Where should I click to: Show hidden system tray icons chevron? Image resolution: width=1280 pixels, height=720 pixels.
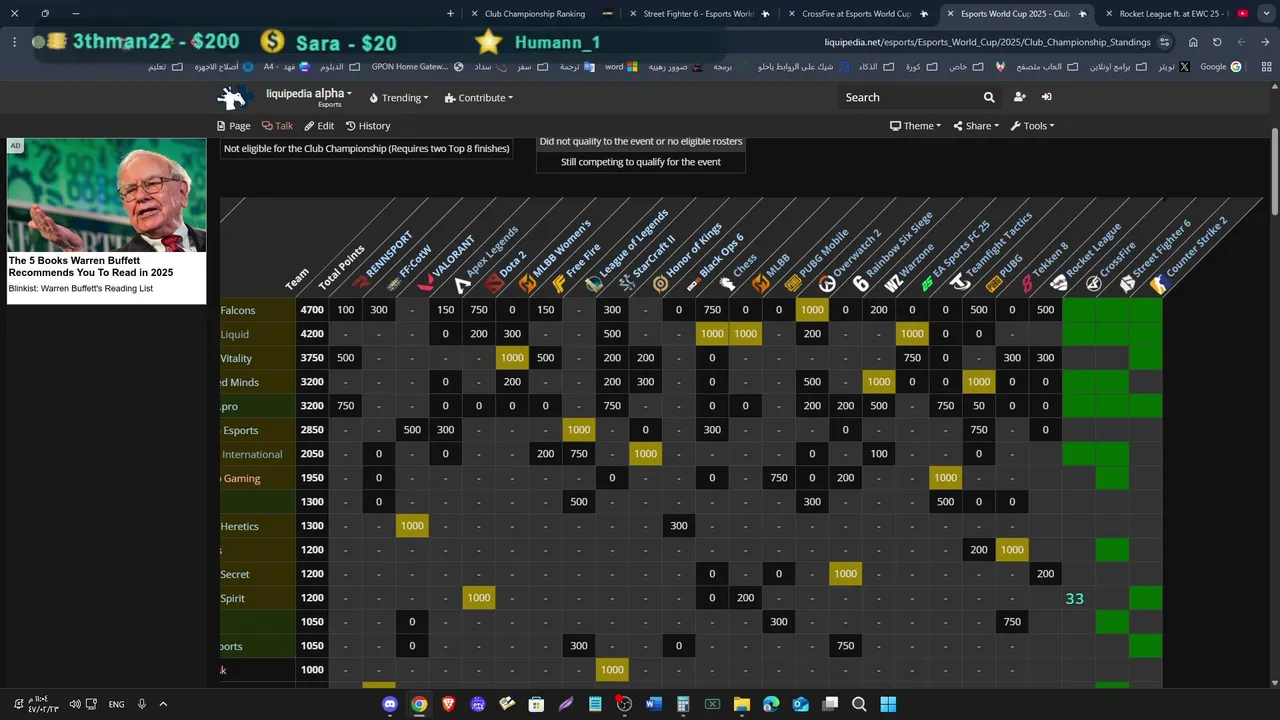tap(163, 704)
